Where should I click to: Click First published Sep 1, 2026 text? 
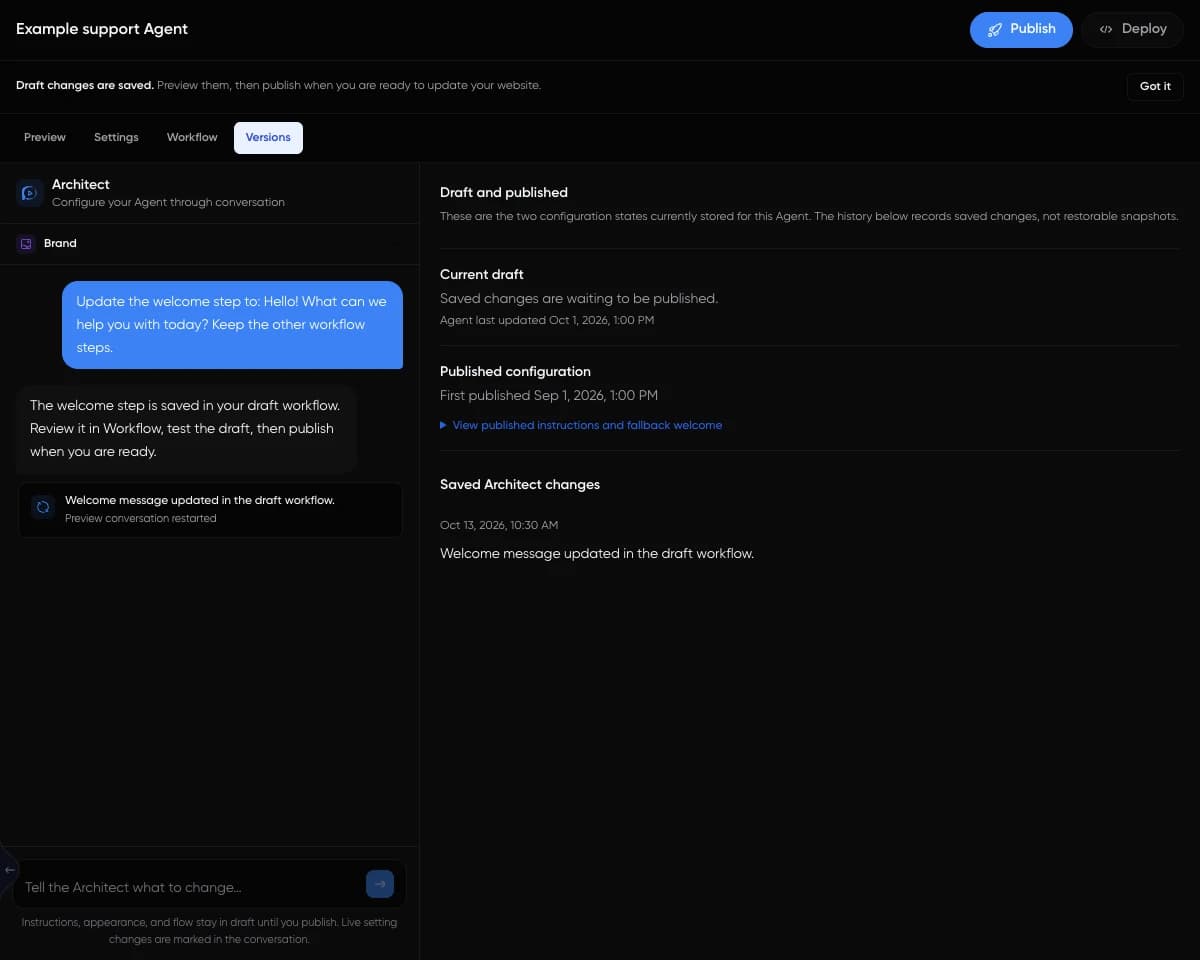[x=549, y=395]
